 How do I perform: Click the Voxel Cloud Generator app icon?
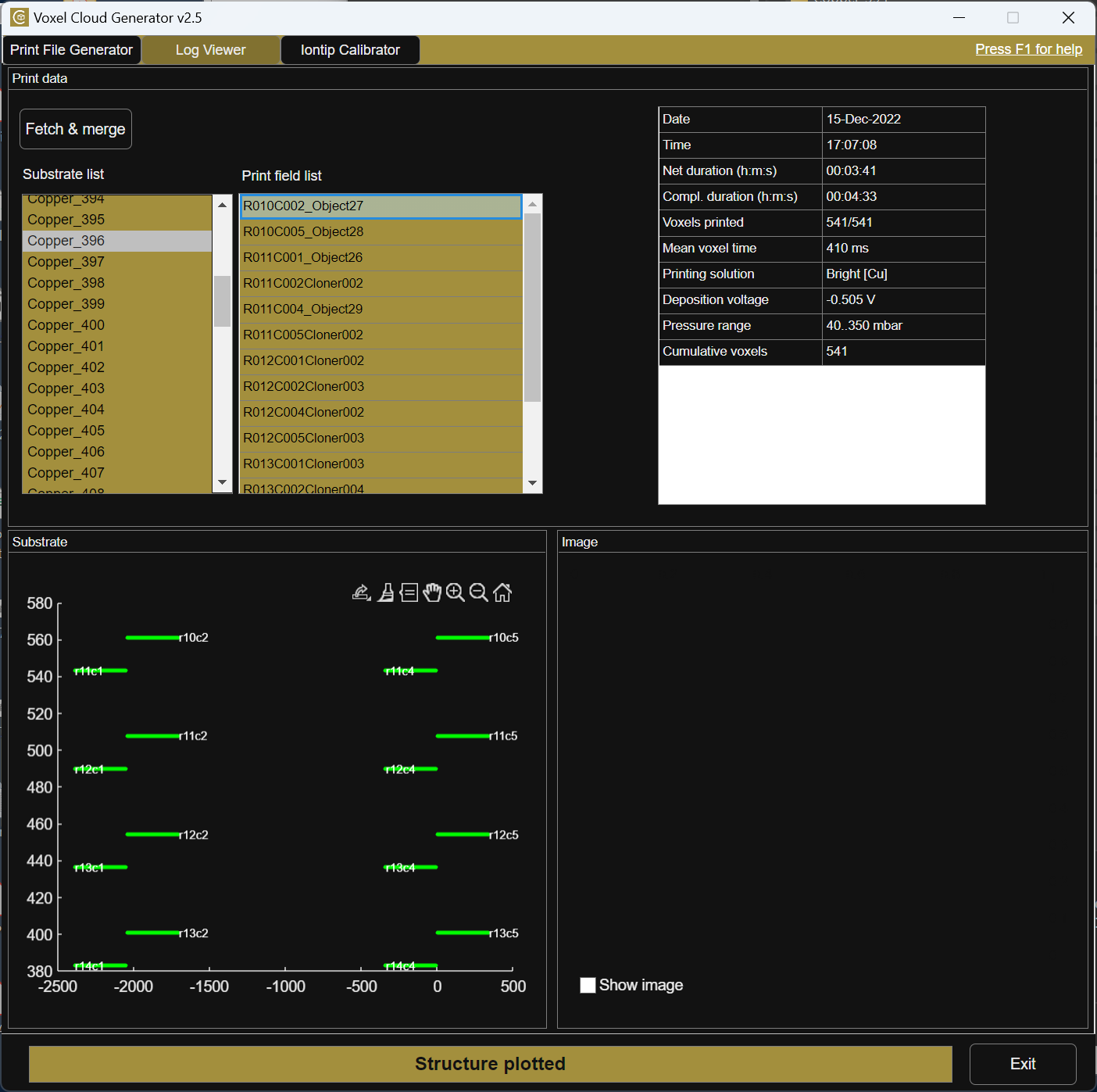20,17
